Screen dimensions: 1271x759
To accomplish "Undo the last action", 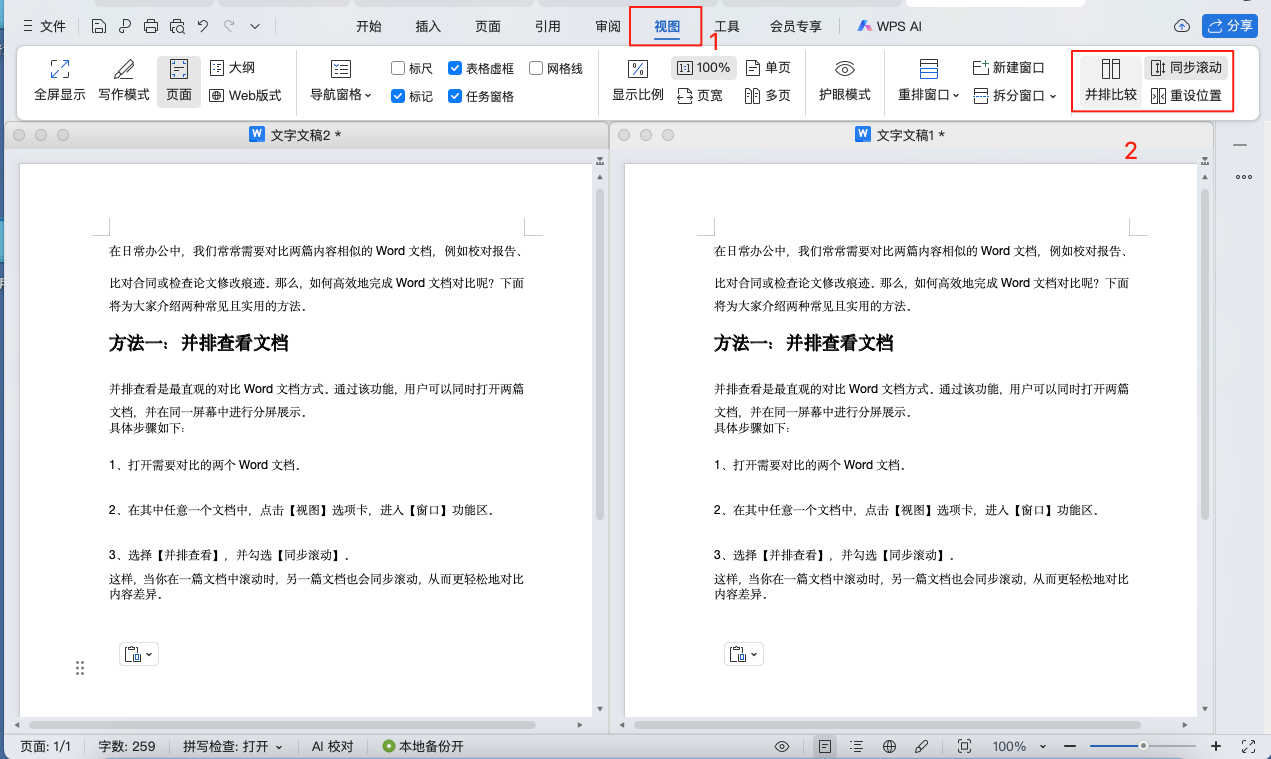I will click(203, 26).
